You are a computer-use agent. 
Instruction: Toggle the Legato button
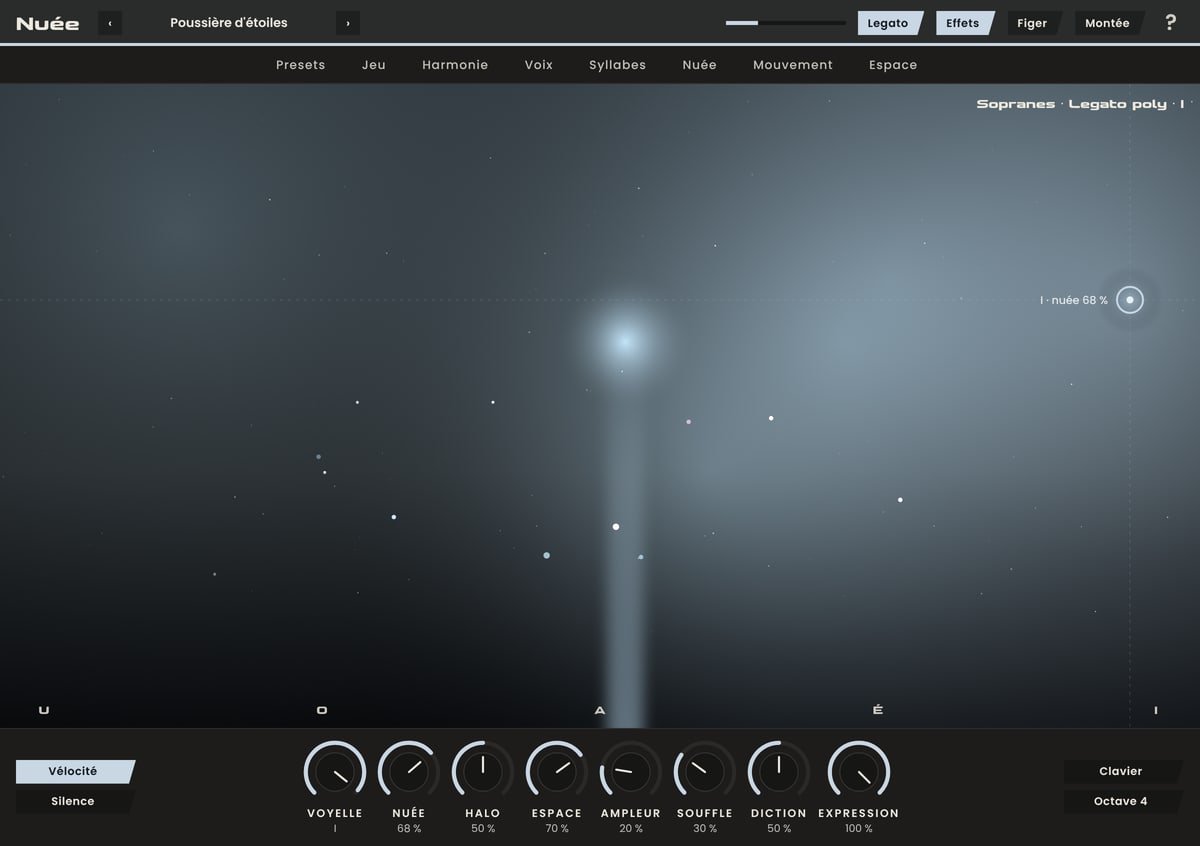coord(889,23)
